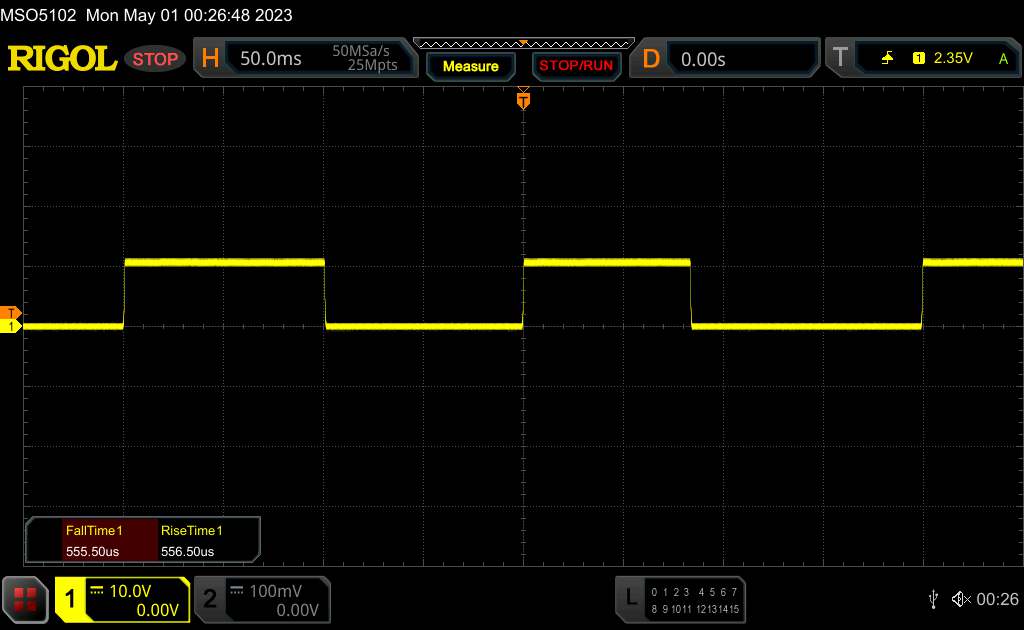Open the 50.0ms horizontal timebase setting

271,59
